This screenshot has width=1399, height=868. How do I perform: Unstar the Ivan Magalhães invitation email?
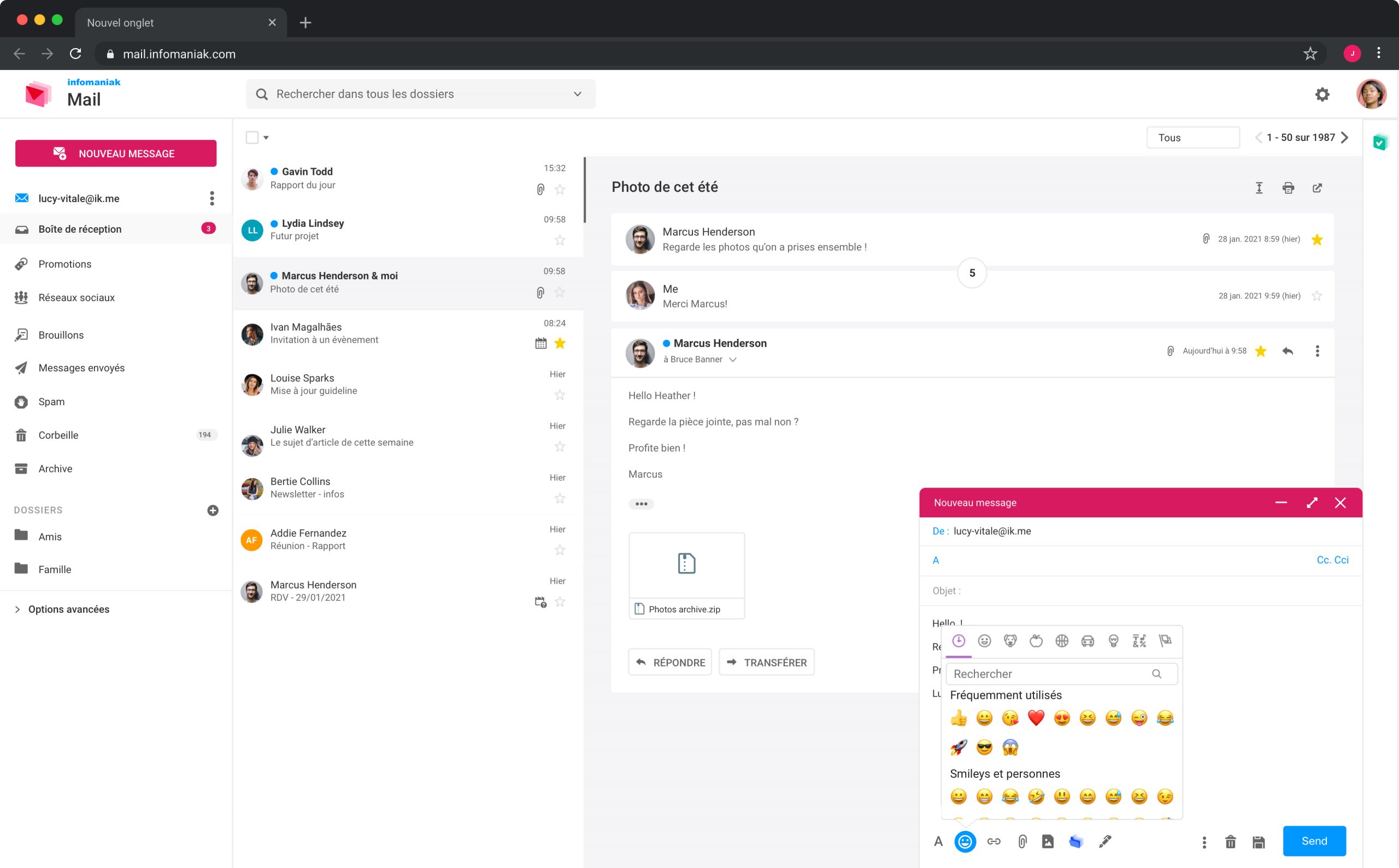click(x=560, y=343)
